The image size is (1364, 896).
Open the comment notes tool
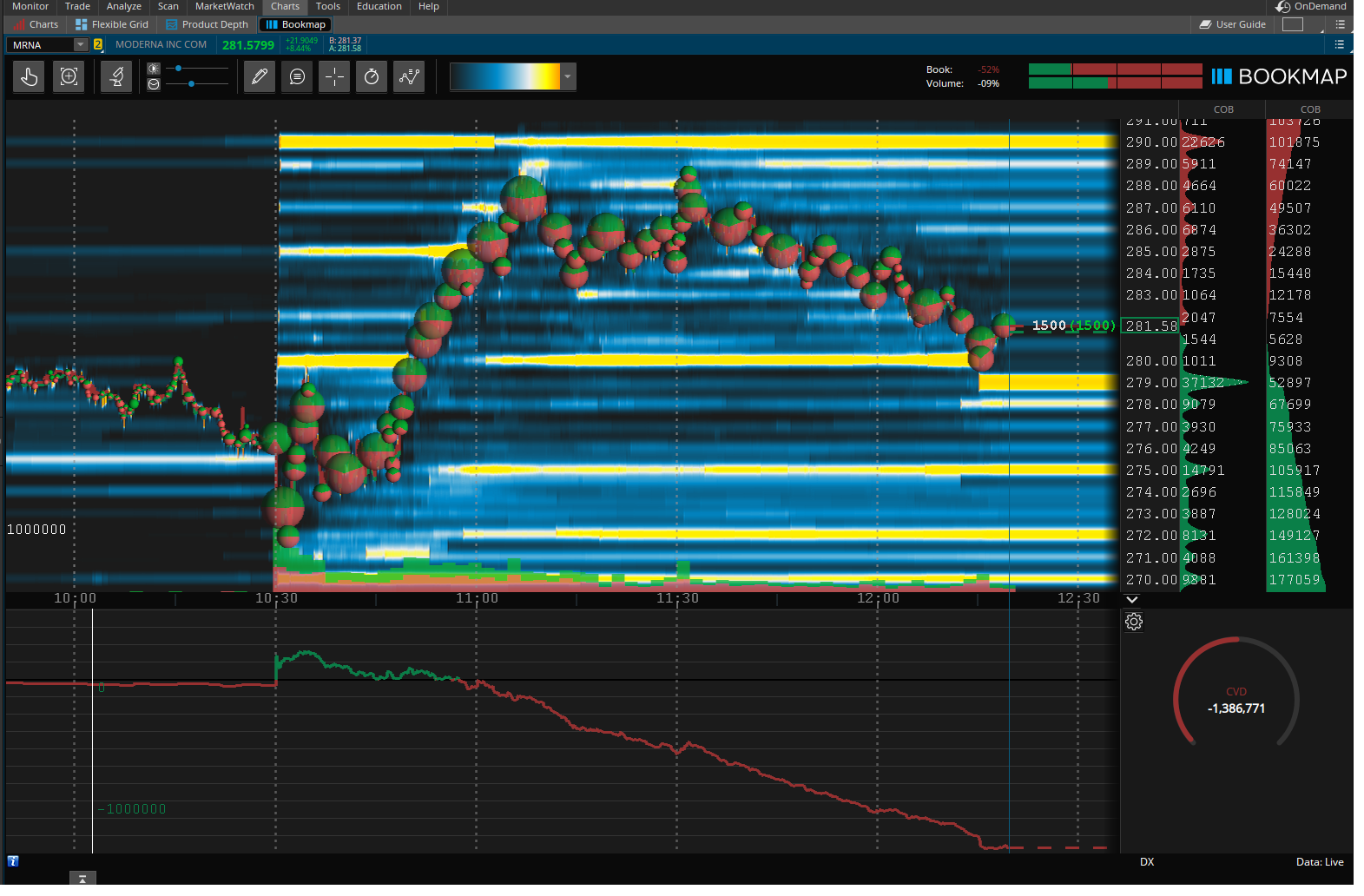(297, 77)
